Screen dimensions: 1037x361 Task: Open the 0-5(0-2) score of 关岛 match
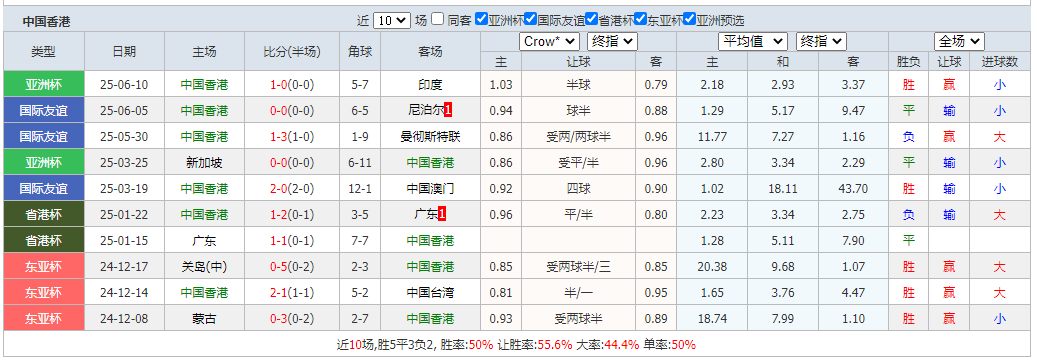(292, 266)
